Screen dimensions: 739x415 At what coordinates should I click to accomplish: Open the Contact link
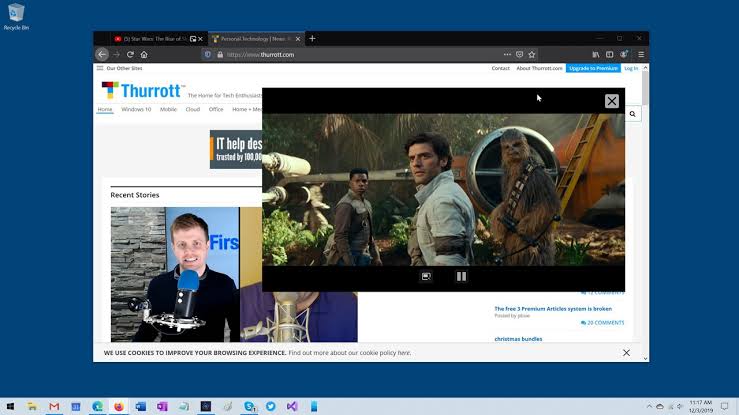[501, 68]
